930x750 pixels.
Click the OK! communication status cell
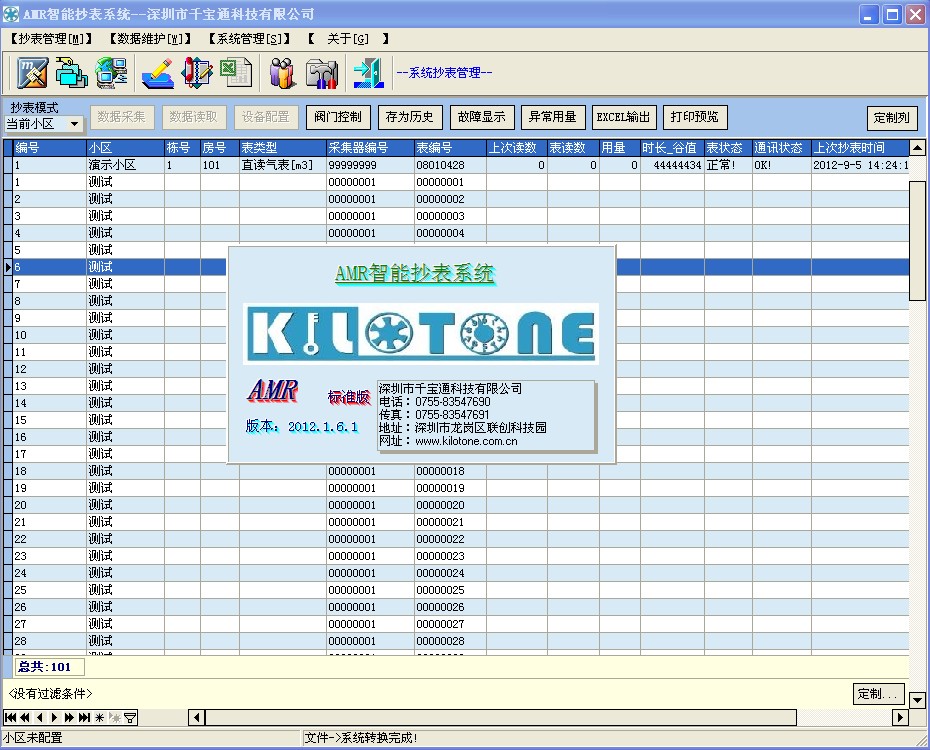point(782,165)
